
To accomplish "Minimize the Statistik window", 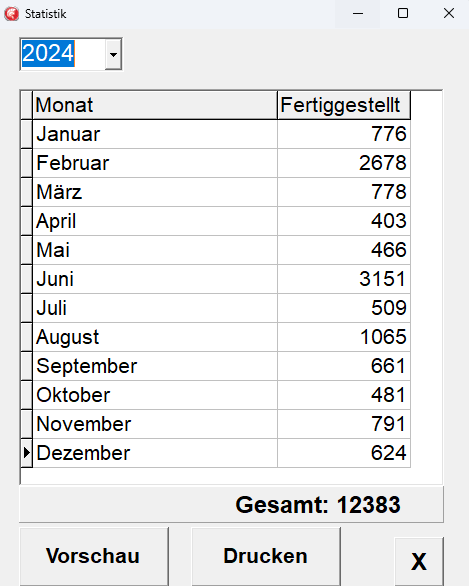I will (x=358, y=13).
